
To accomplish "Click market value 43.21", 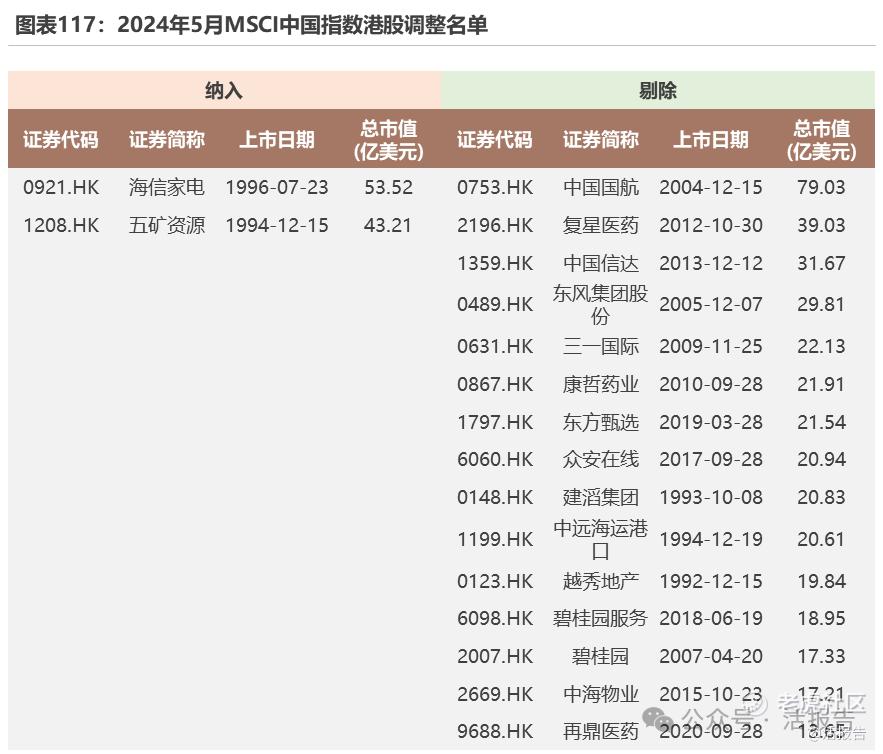I will [388, 225].
